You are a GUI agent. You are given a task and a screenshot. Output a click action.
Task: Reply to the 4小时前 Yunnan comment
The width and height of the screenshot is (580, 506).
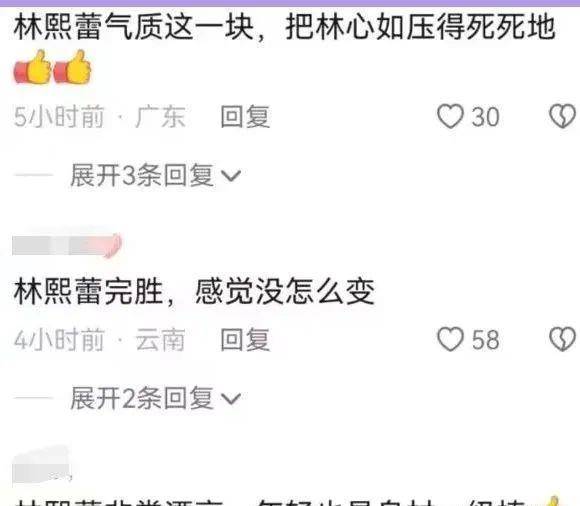pos(245,339)
